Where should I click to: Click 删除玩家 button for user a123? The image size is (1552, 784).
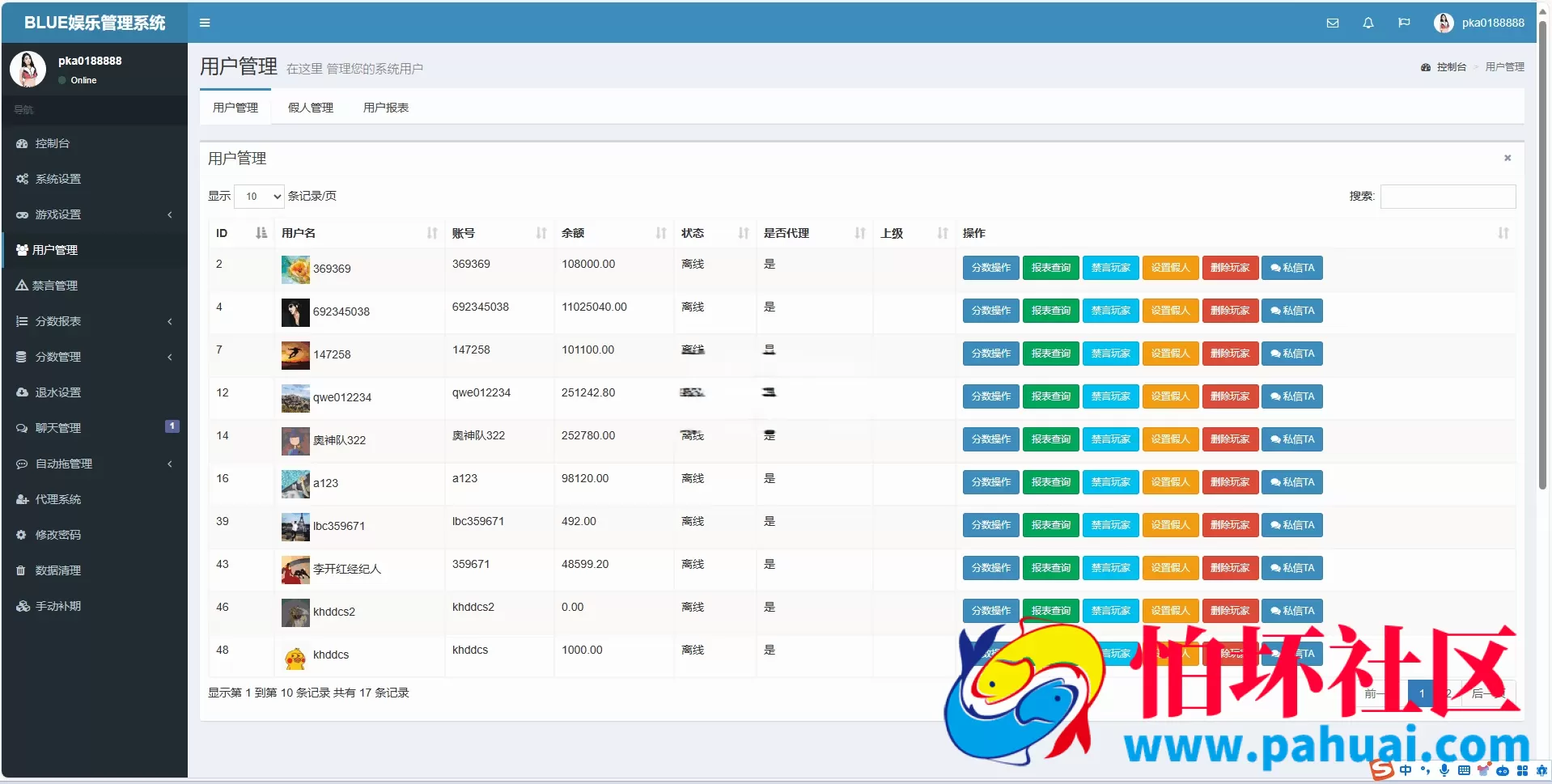1230,482
